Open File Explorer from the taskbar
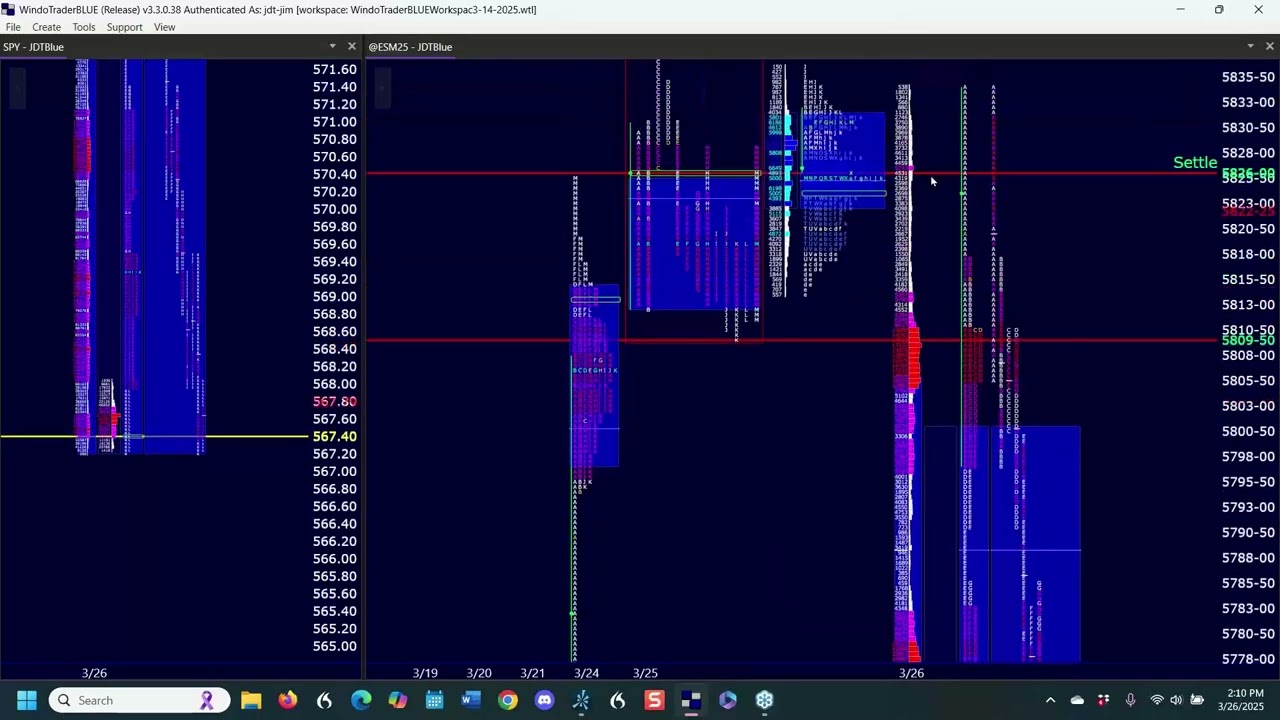The width and height of the screenshot is (1280, 720). pyautogui.click(x=251, y=700)
